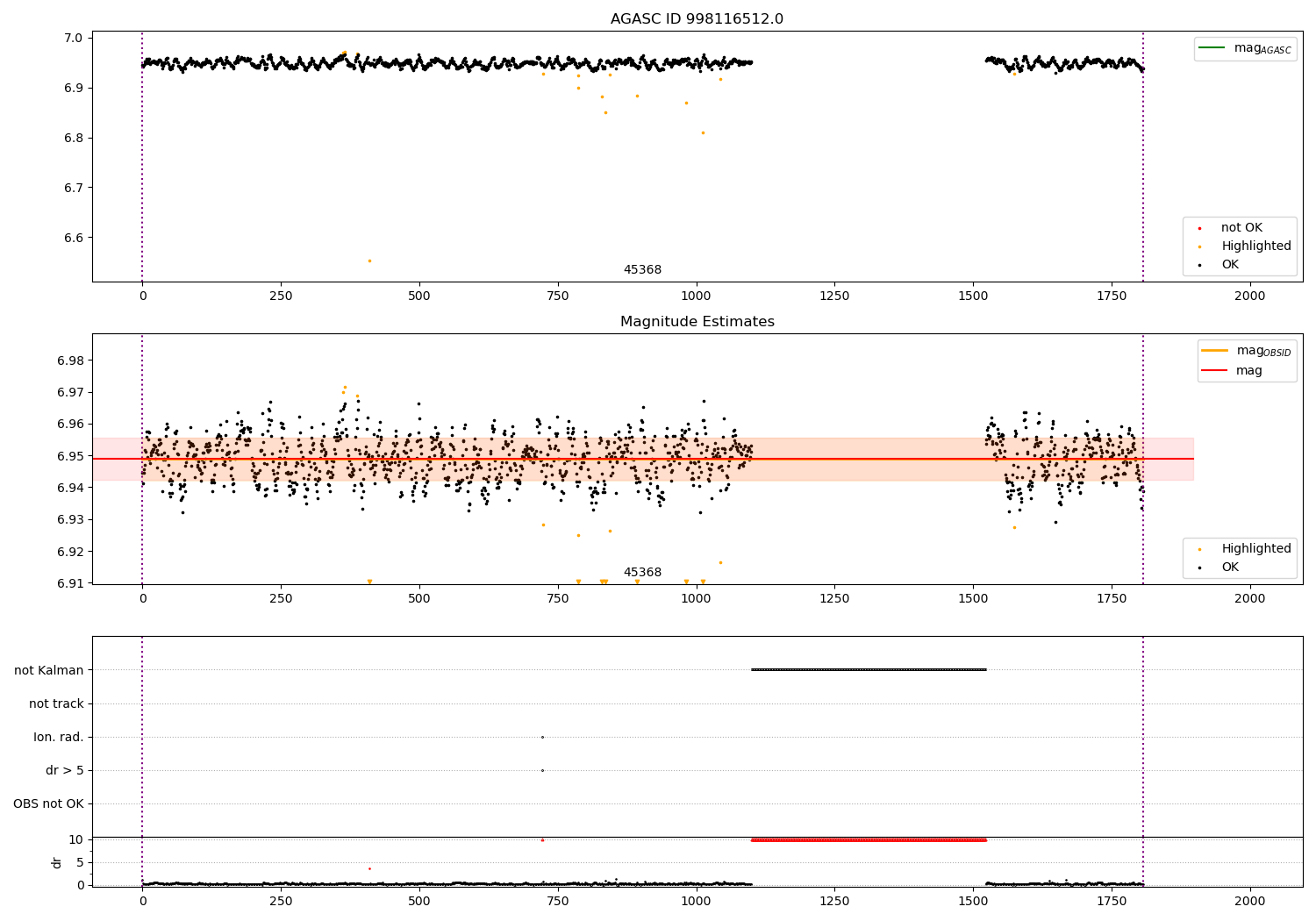Viewport: 1316px width, 921px height.
Task: Click the single data point on 'dr > 5' row
Action: pos(542,770)
